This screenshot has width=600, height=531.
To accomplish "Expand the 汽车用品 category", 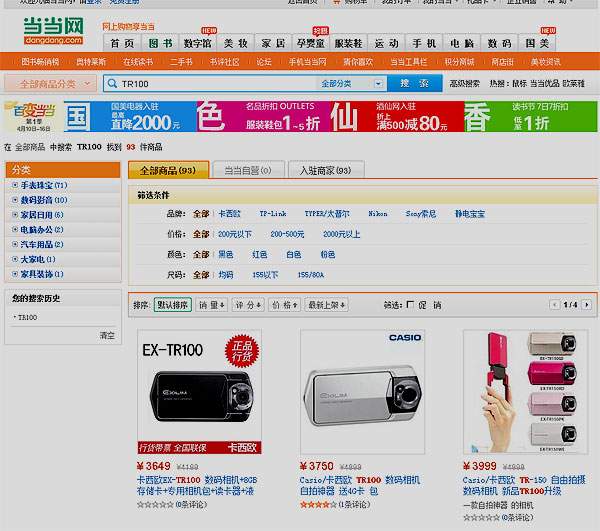I will click(x=15, y=244).
